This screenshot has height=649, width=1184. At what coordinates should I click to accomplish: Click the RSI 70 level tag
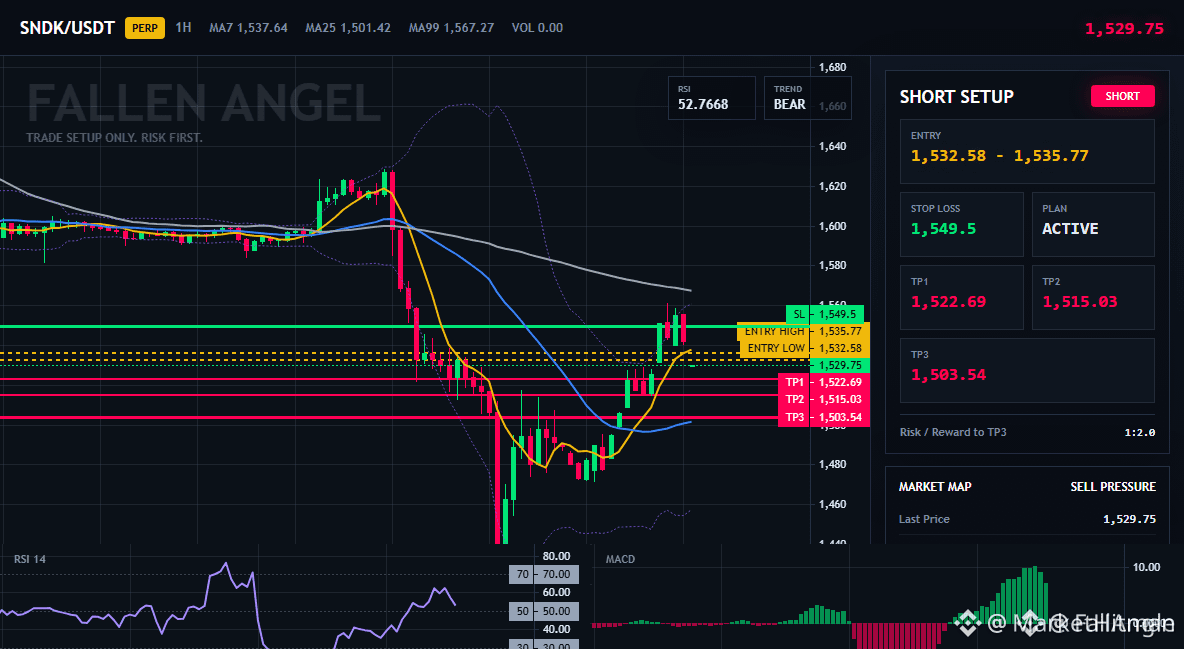point(544,574)
